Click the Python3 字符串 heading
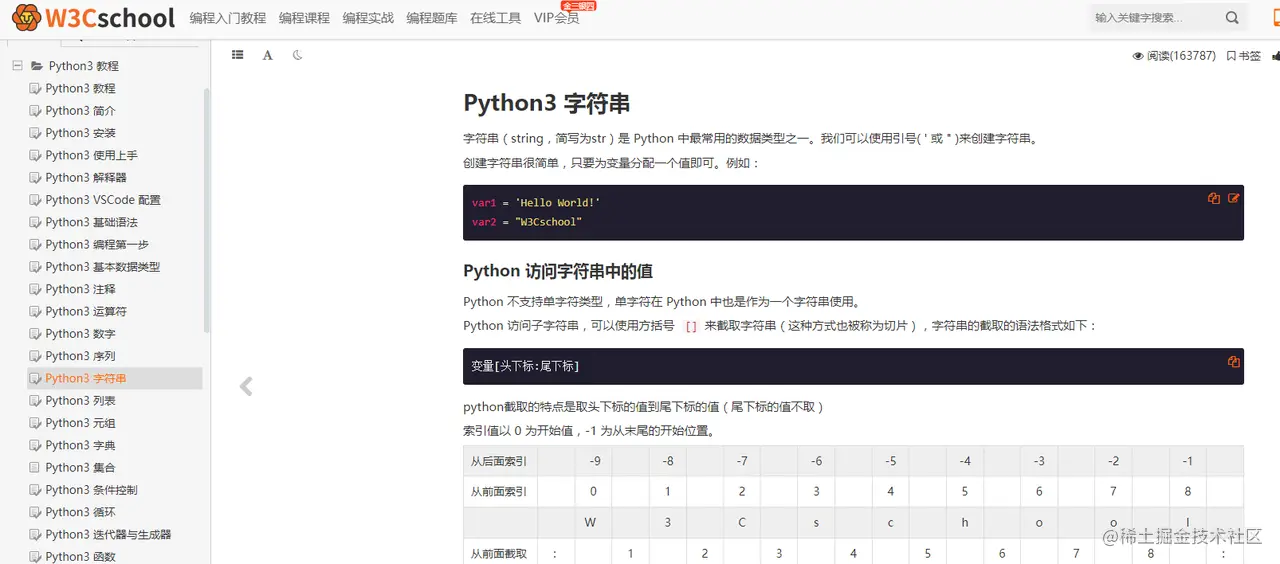The width and height of the screenshot is (1280, 564). tap(547, 103)
